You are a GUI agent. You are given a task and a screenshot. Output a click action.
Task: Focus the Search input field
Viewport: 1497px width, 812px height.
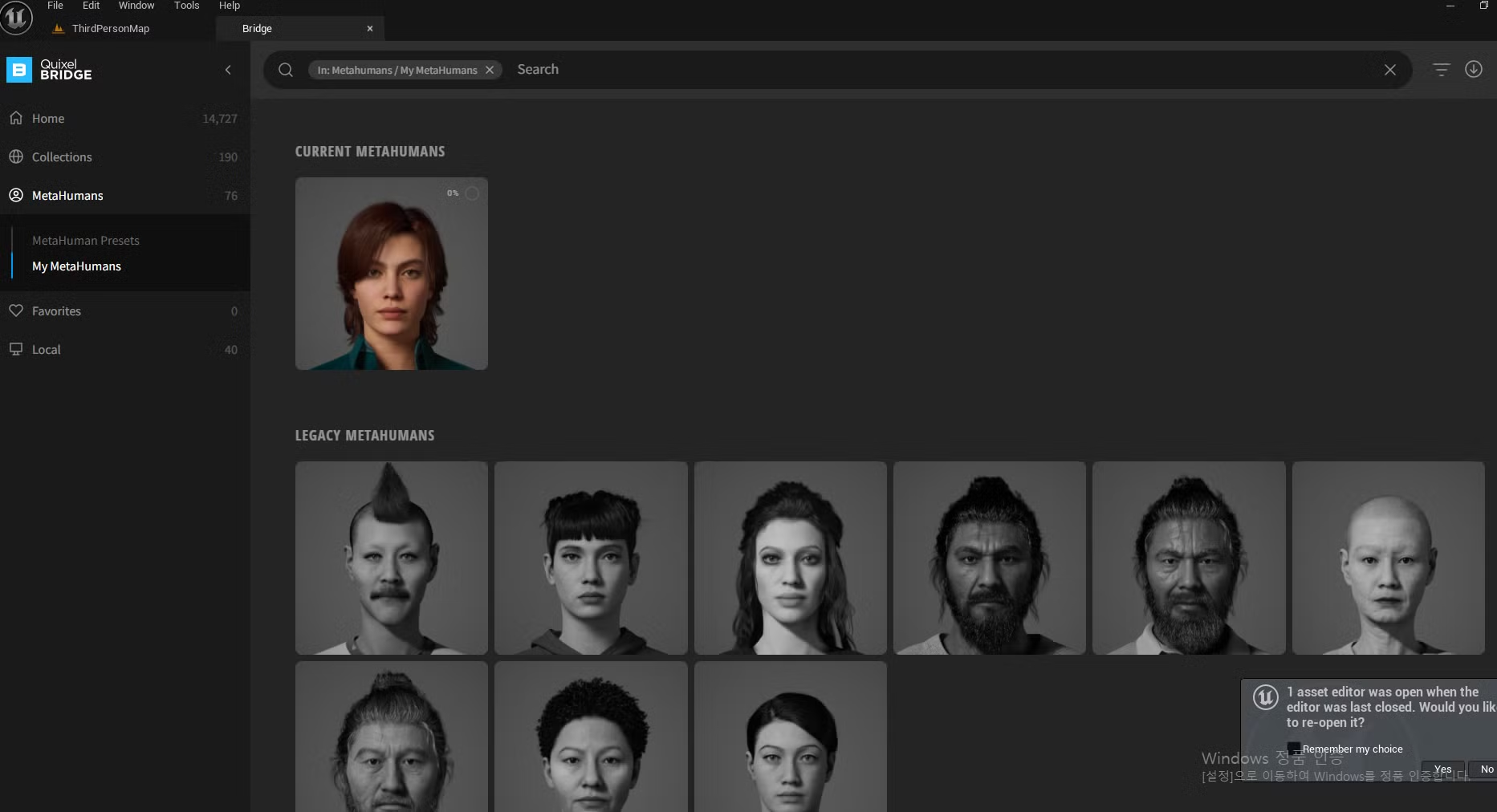(939, 70)
